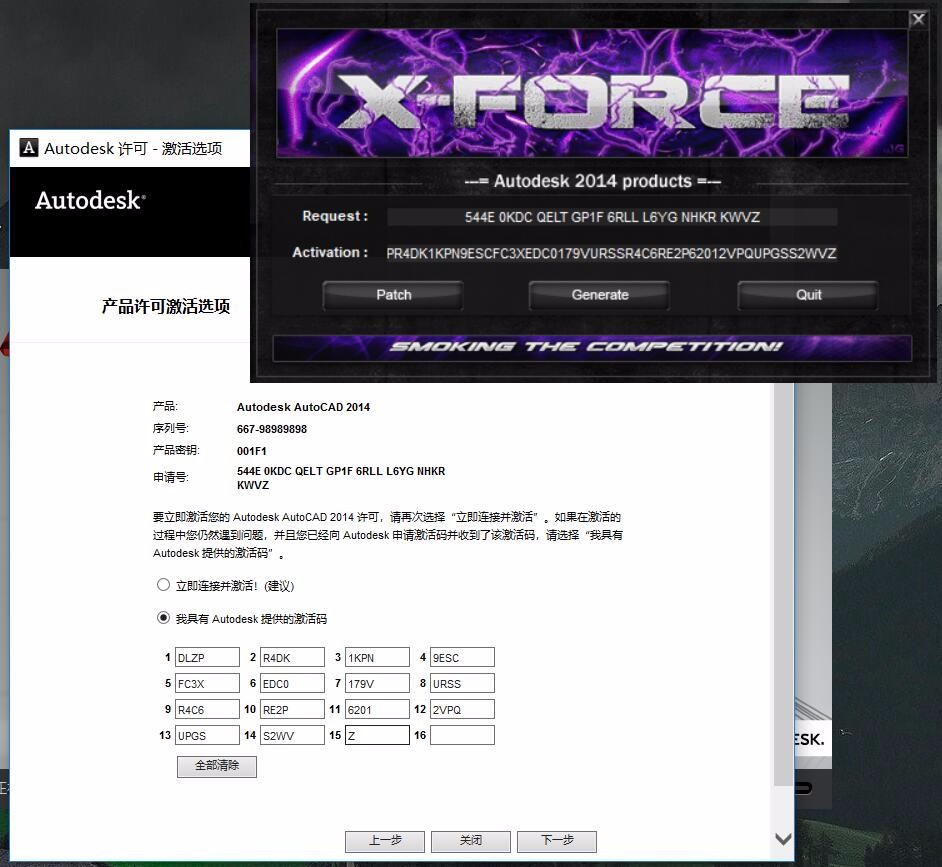942x867 pixels.
Task: Click the request code text beside 申请号
Action: point(341,478)
